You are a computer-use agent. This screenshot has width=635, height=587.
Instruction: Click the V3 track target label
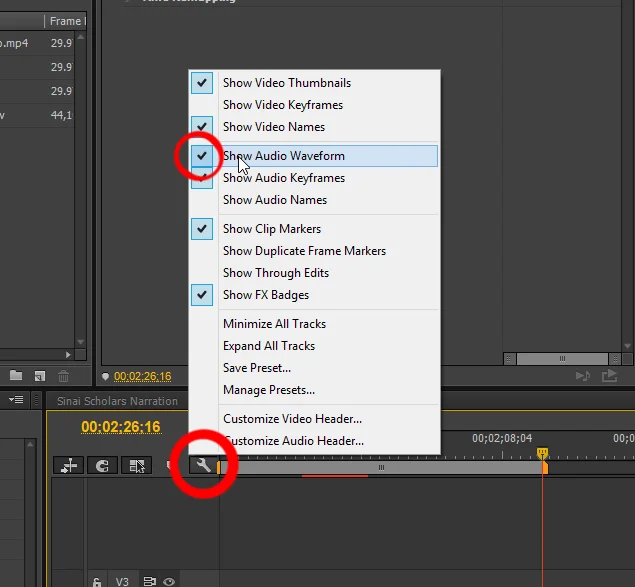coord(122,581)
